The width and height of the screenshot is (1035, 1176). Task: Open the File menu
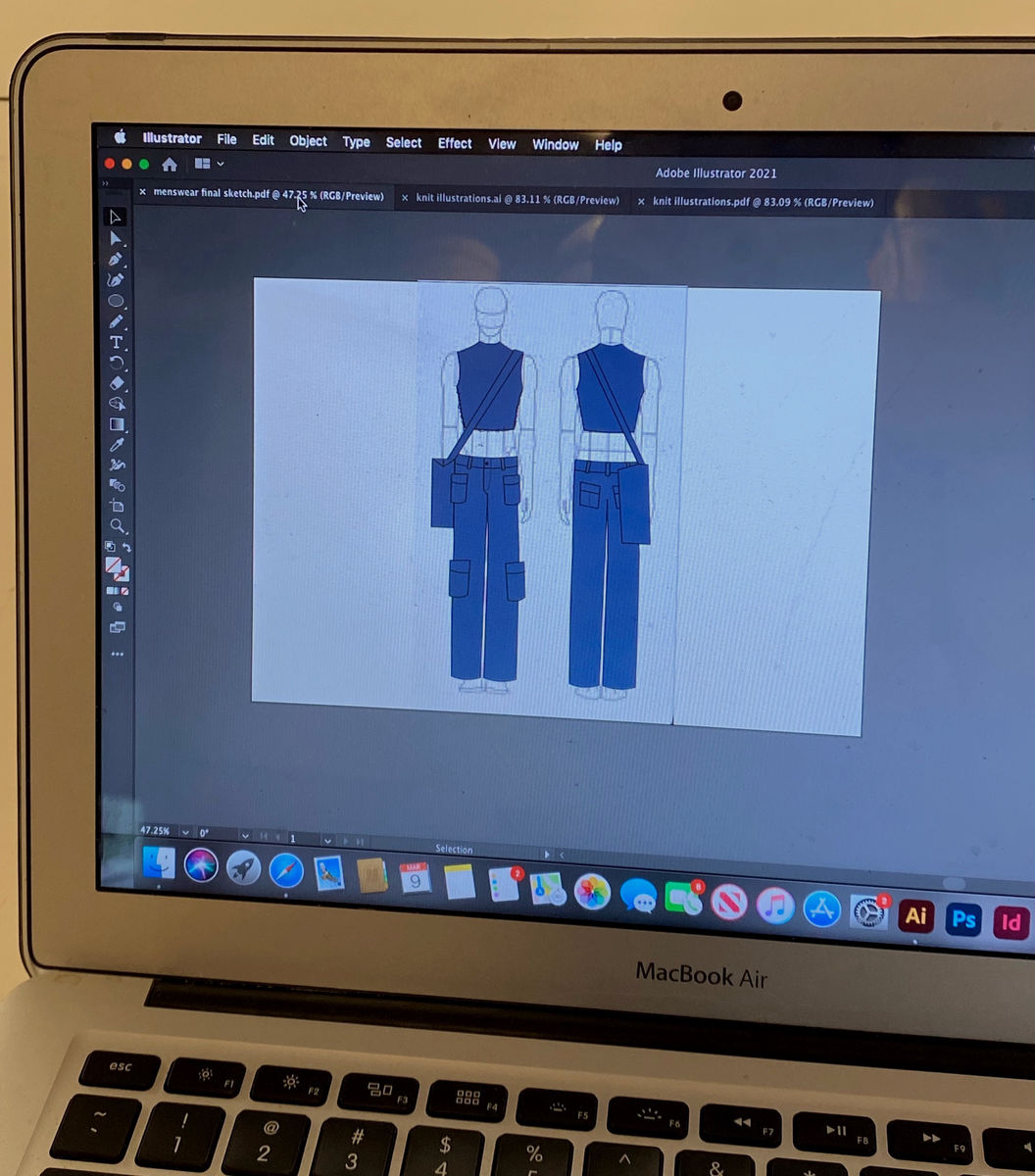click(x=226, y=139)
